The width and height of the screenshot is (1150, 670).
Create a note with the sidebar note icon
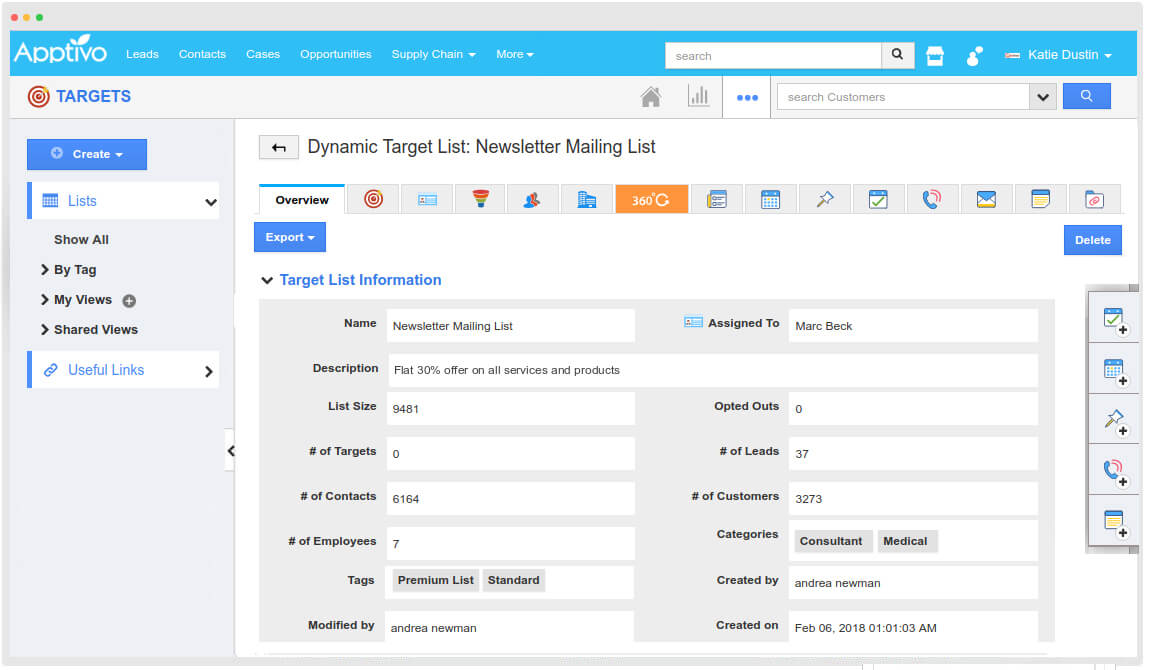(x=1113, y=521)
